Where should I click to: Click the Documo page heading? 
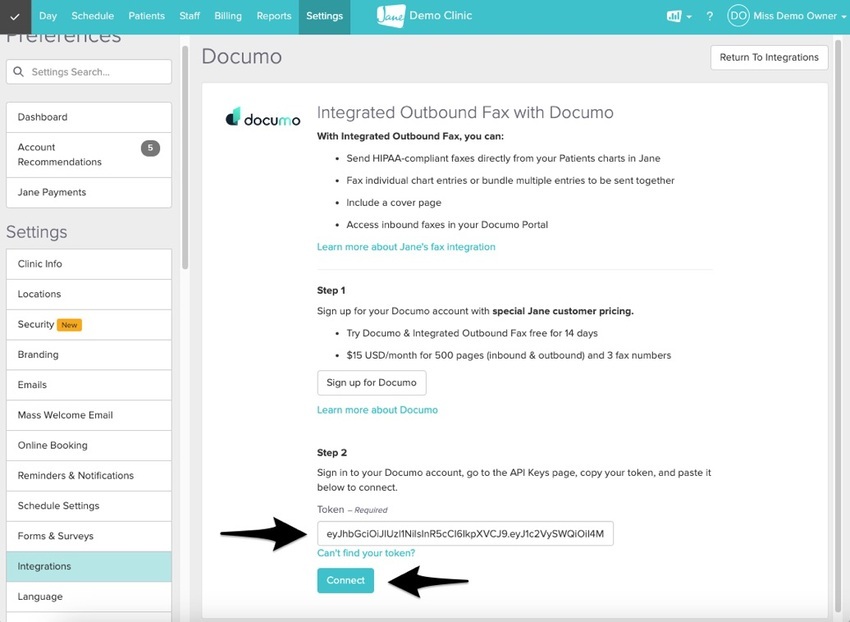(x=242, y=56)
